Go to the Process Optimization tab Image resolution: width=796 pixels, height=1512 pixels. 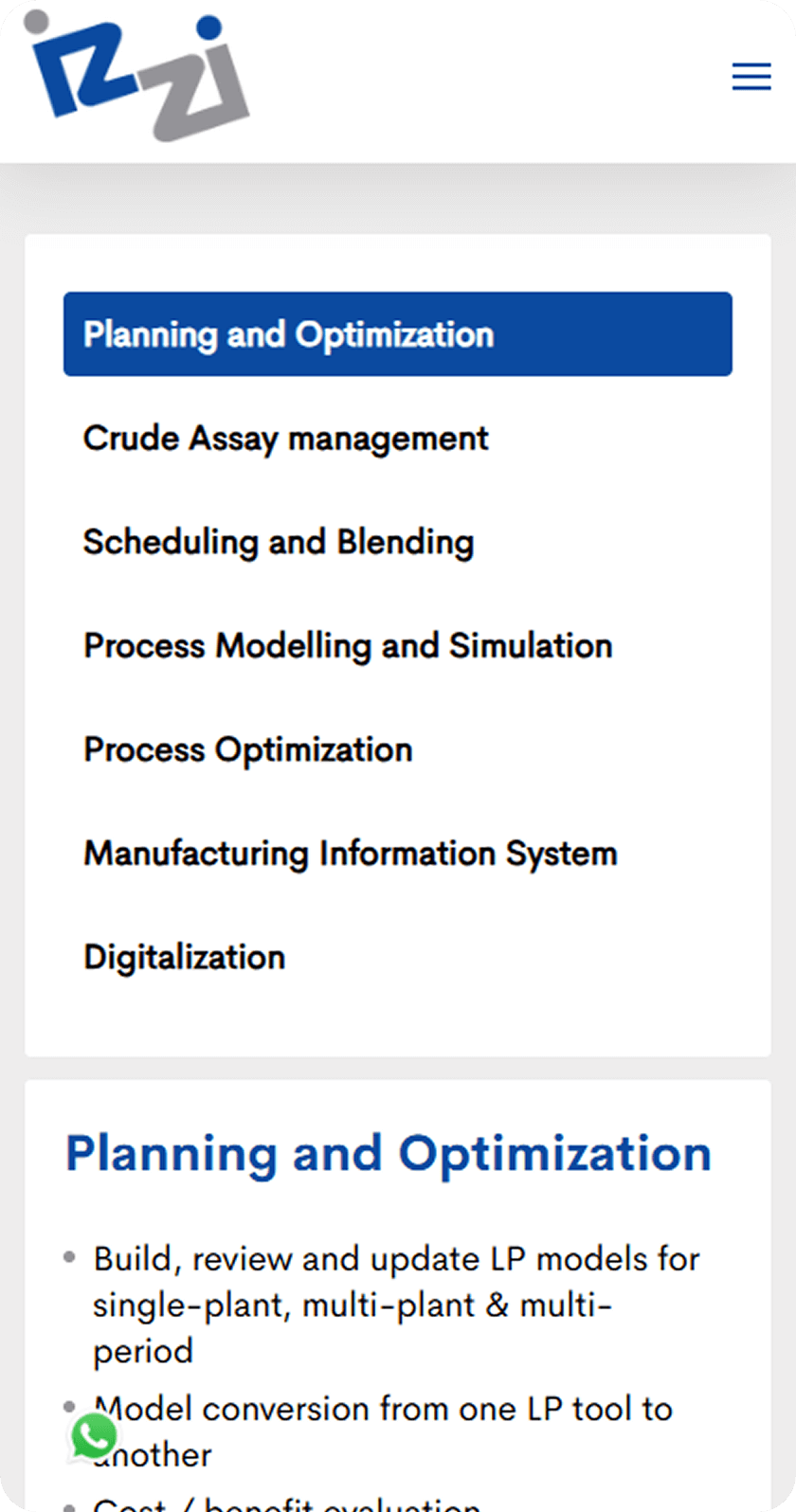click(248, 749)
